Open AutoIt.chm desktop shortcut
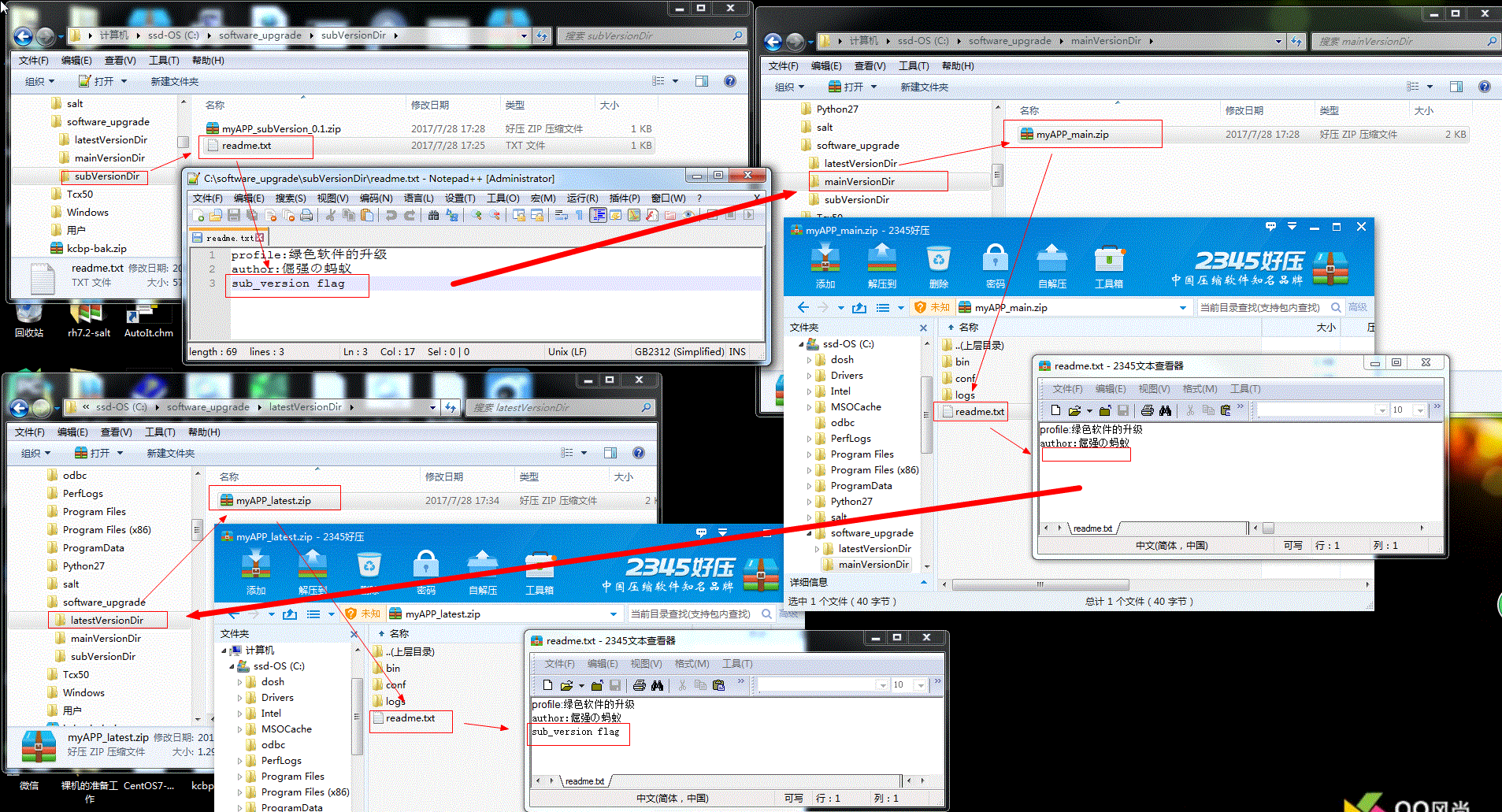 pyautogui.click(x=148, y=321)
